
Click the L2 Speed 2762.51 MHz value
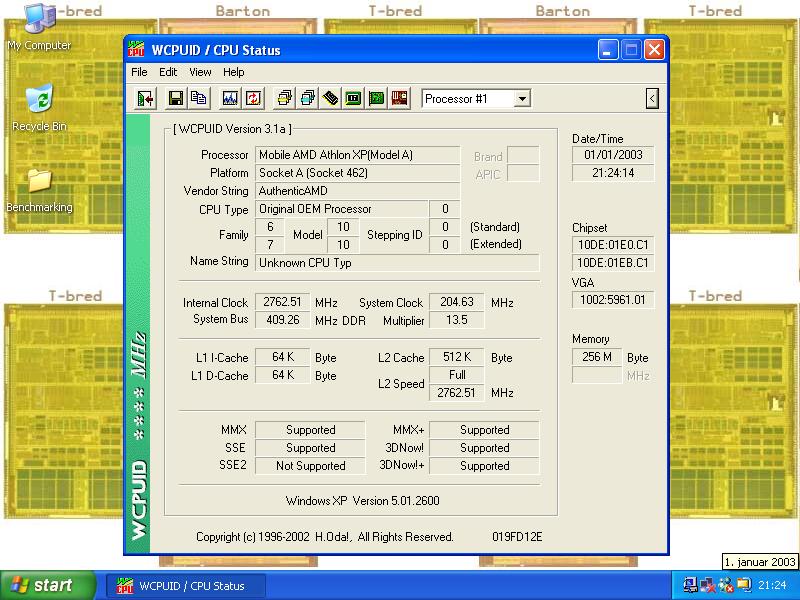pyautogui.click(x=457, y=393)
